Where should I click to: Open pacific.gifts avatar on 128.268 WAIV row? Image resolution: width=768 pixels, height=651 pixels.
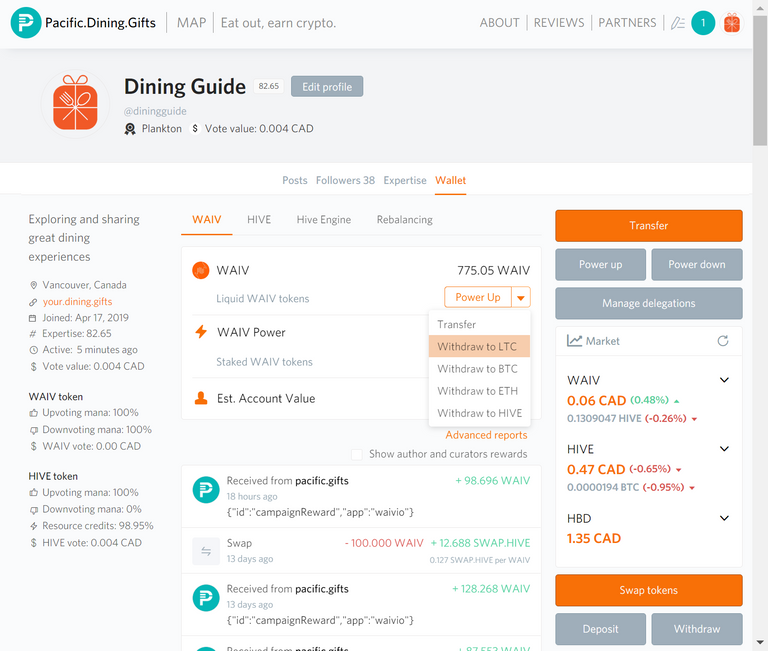[x=206, y=598]
